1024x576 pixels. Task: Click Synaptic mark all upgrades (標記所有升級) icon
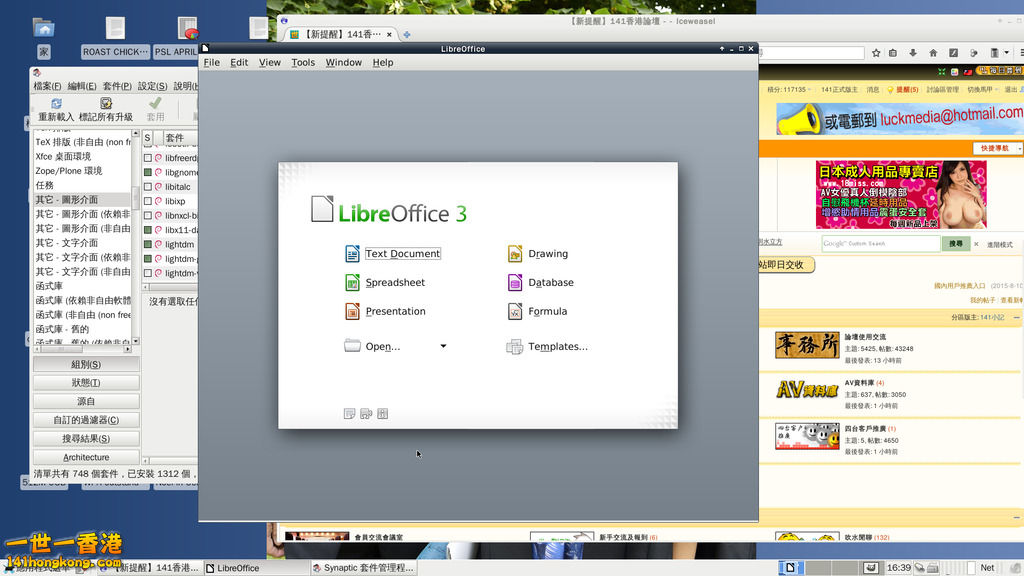[x=106, y=109]
